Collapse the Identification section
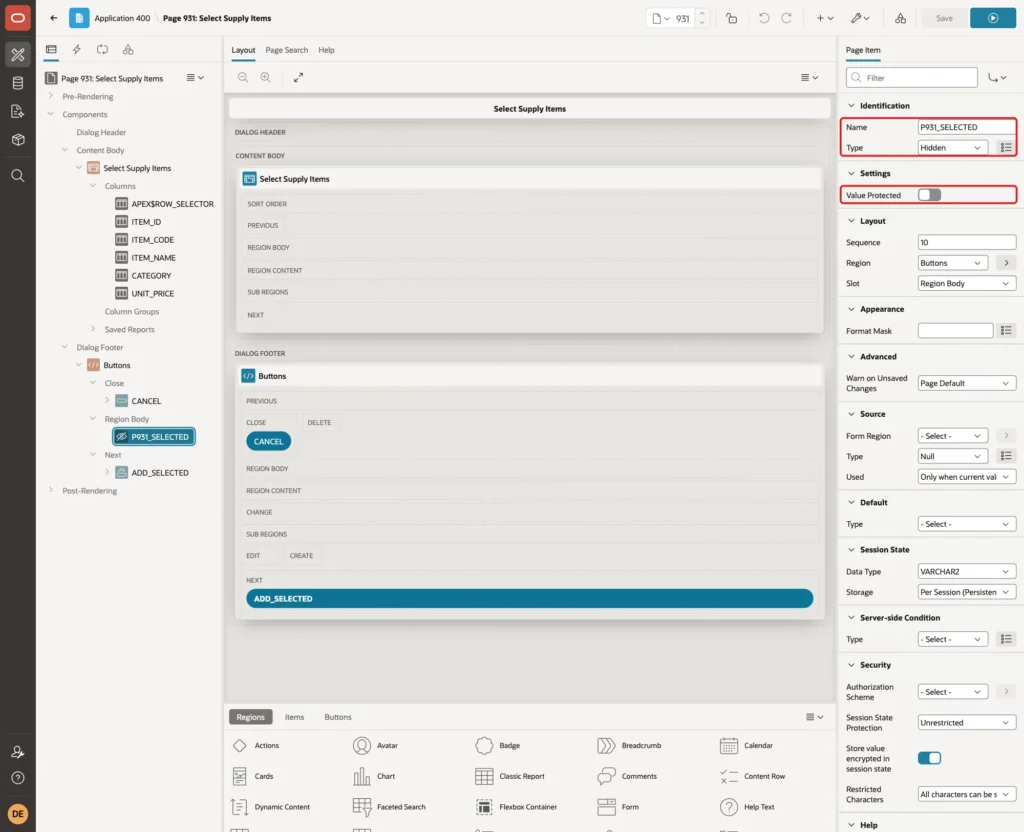Screen dimensions: 1024x832 [x=851, y=106]
